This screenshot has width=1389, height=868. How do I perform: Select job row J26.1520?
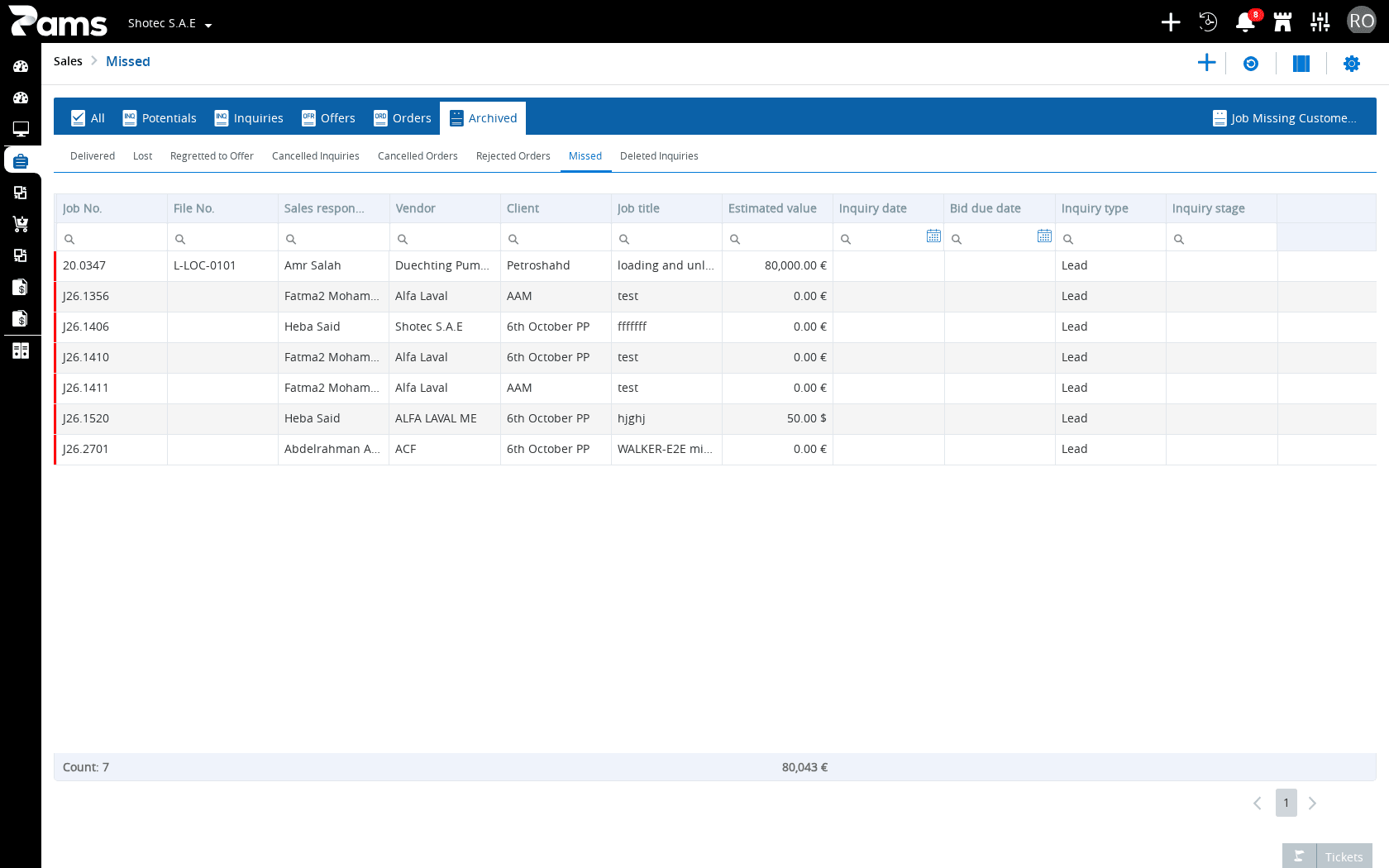[715, 418]
